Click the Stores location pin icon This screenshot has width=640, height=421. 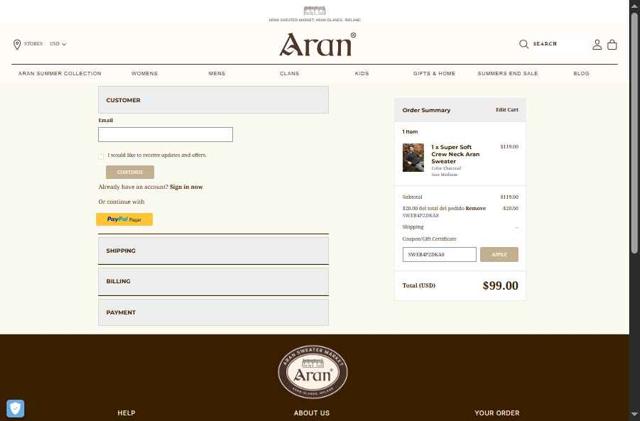(17, 44)
